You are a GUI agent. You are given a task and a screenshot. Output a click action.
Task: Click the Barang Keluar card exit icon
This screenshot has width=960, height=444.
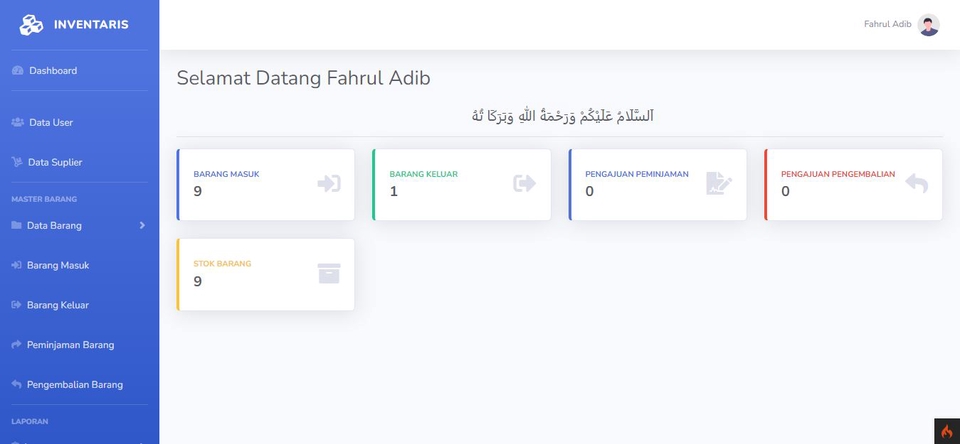coord(525,183)
